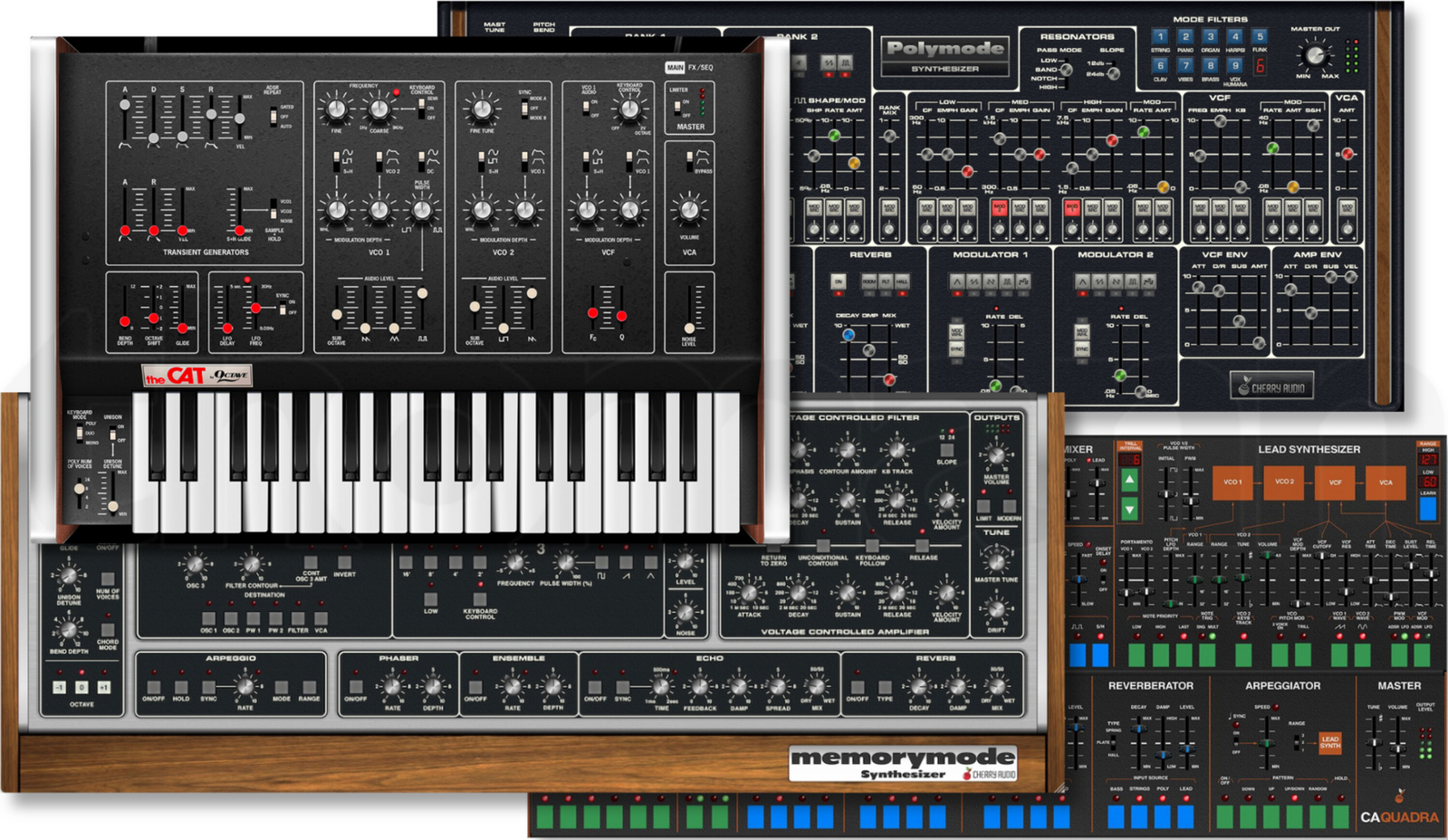This screenshot has width=1448, height=840.
Task: Click the CAT Octave logo badge
Action: [197, 376]
